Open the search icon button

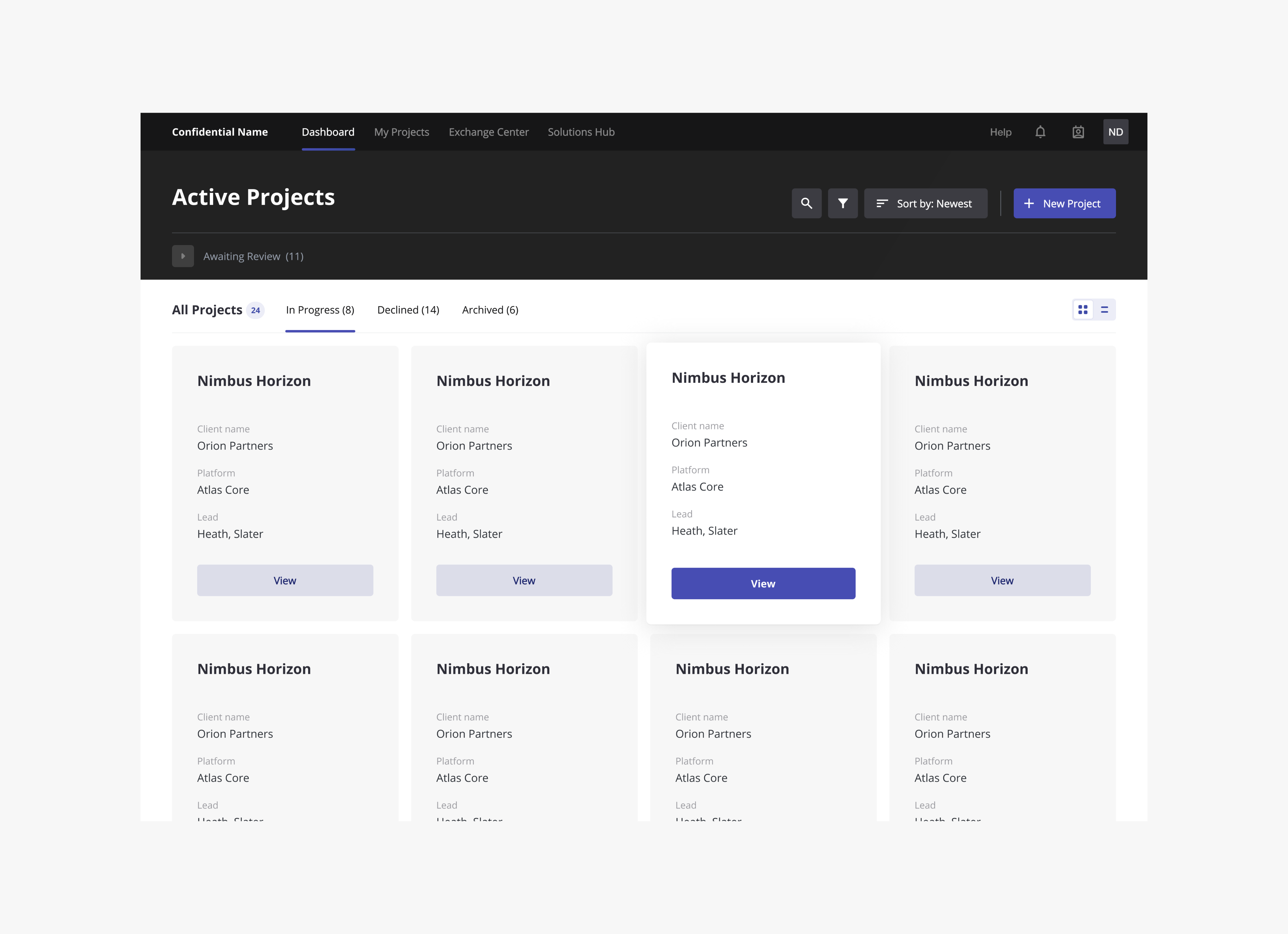click(807, 204)
